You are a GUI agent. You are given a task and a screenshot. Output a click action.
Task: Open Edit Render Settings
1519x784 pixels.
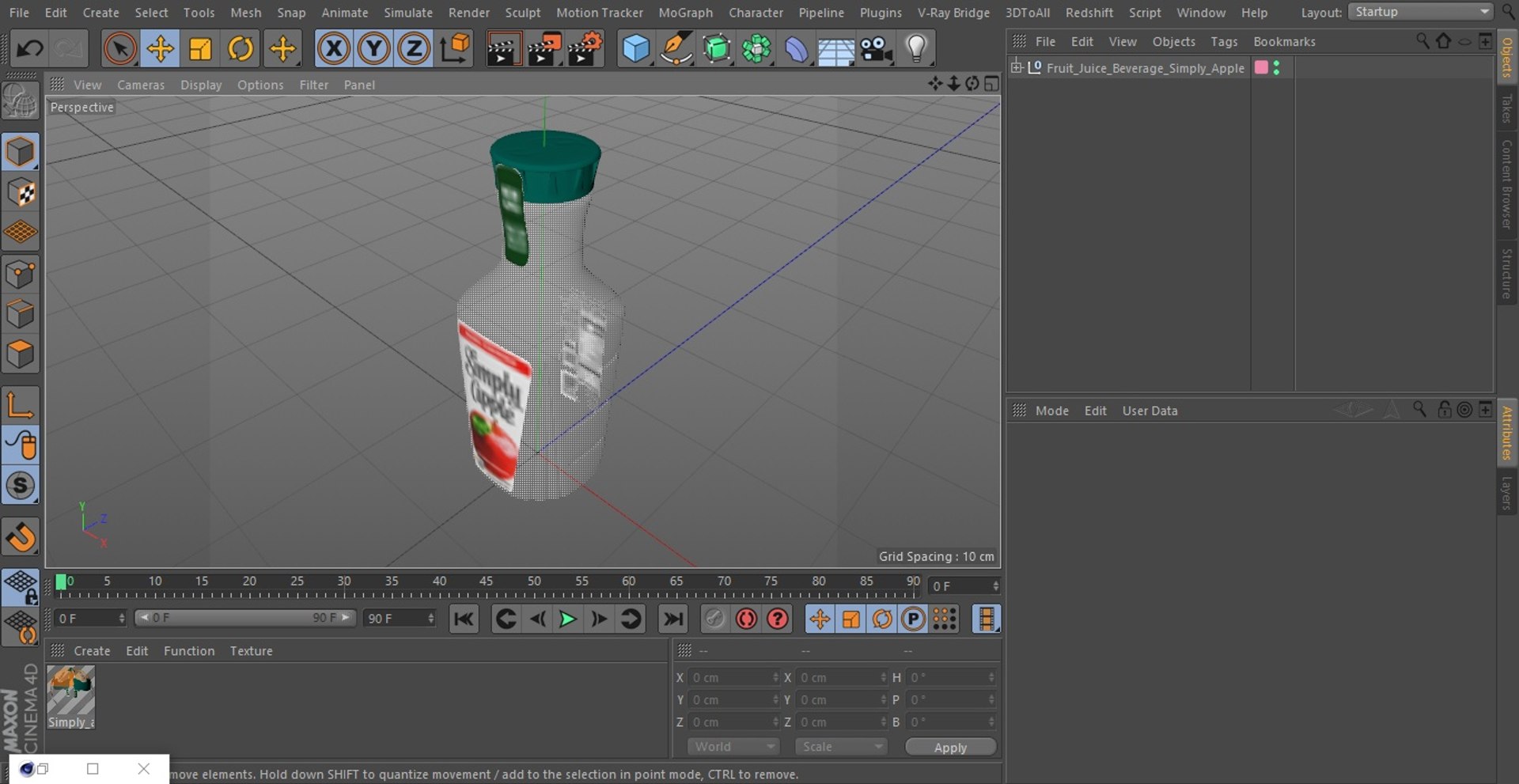[x=585, y=49]
